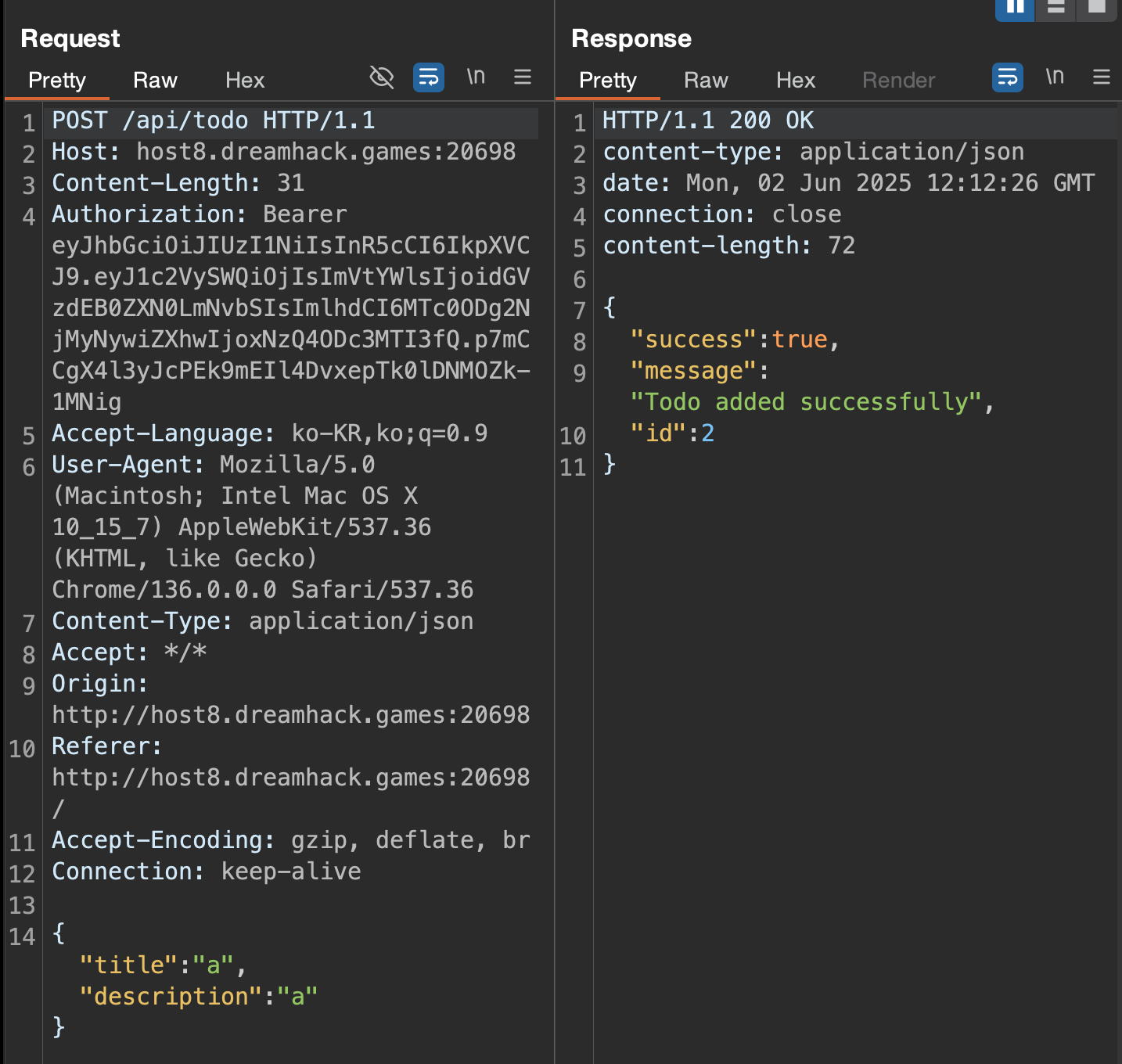Click Connection: keep-alive header

(x=207, y=872)
